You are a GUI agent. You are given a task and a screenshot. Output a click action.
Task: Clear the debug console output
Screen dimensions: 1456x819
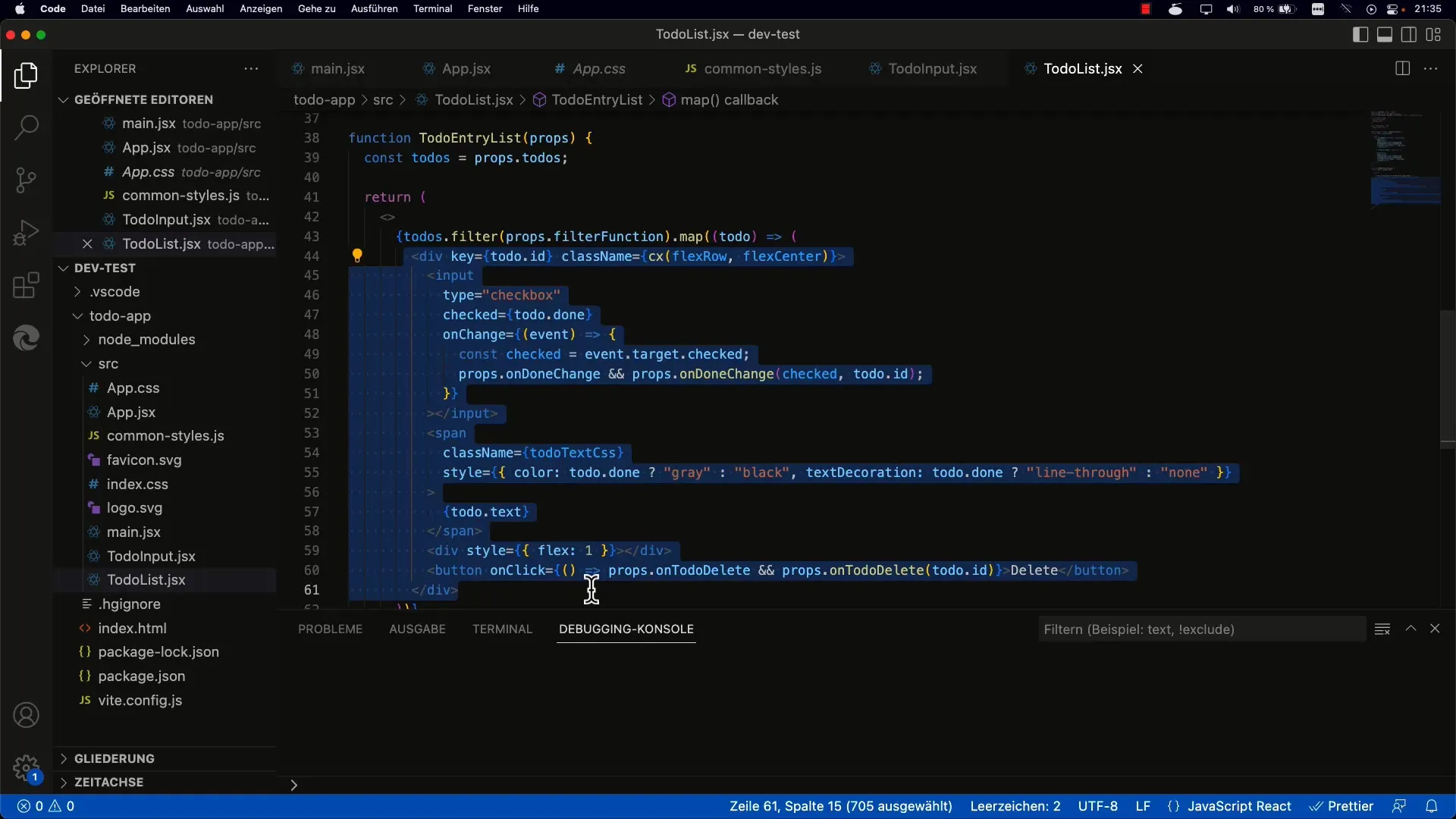pos(1382,629)
